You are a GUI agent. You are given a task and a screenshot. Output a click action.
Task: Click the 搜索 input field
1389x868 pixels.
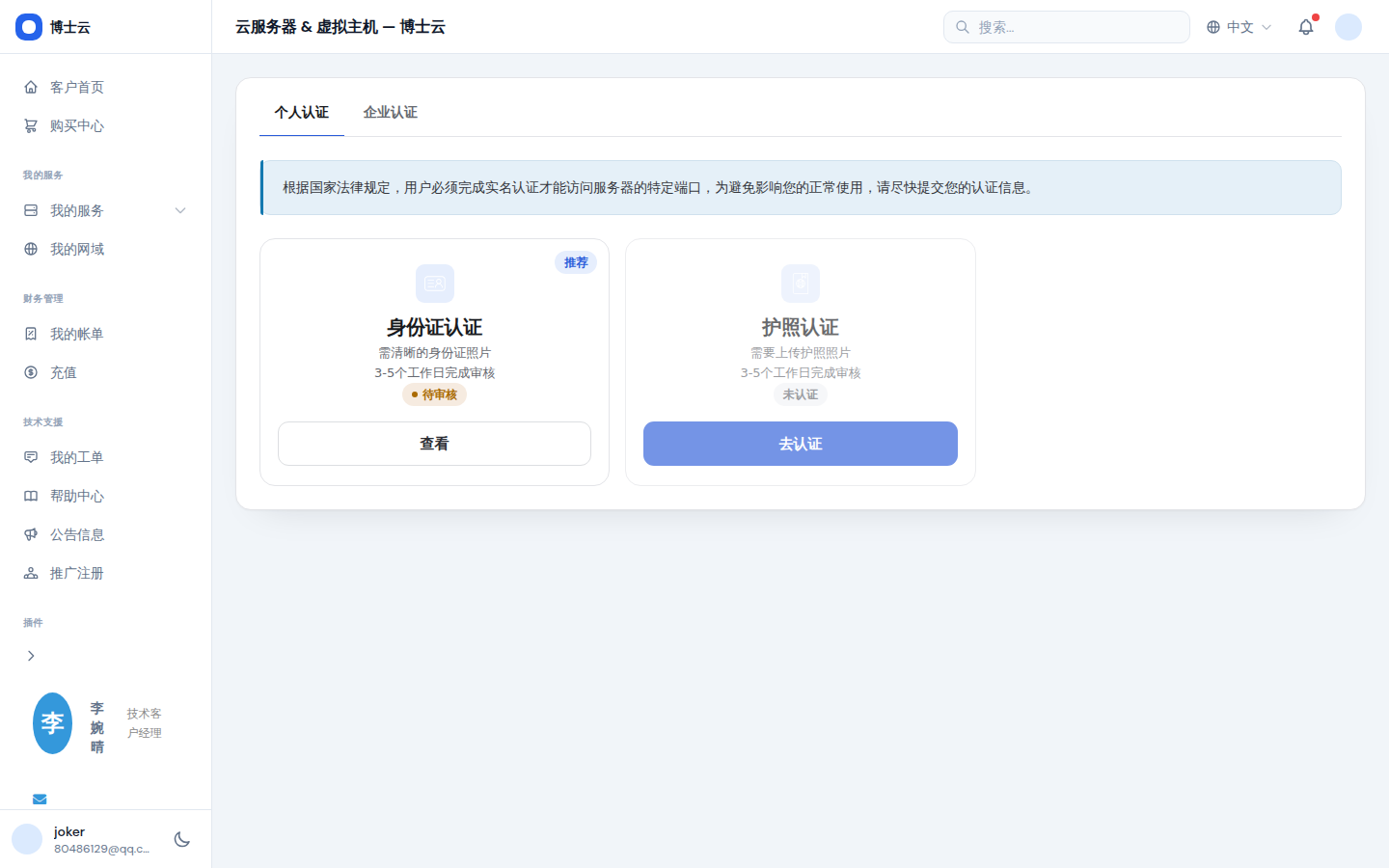click(x=1067, y=27)
